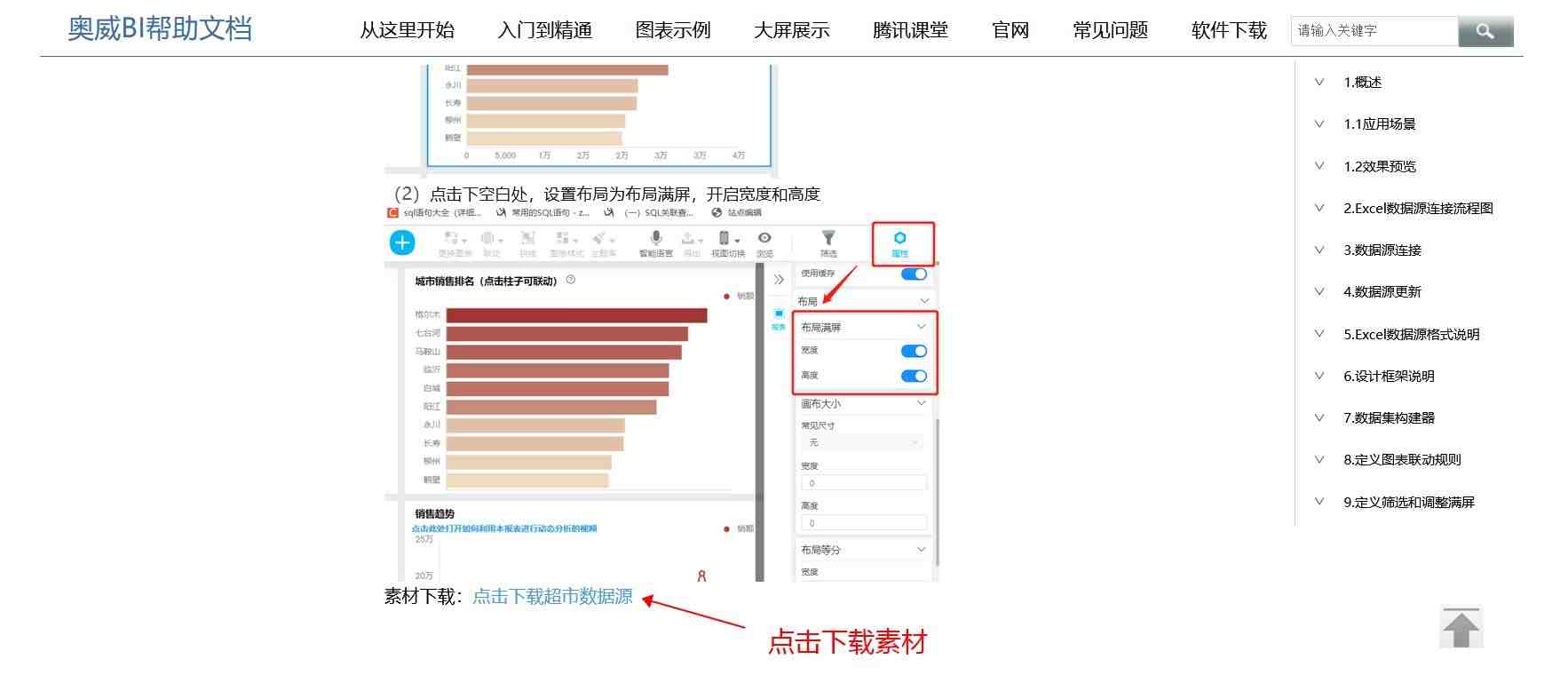Open the 大屏展示 nav menu
The height and width of the screenshot is (691, 1568).
792,30
